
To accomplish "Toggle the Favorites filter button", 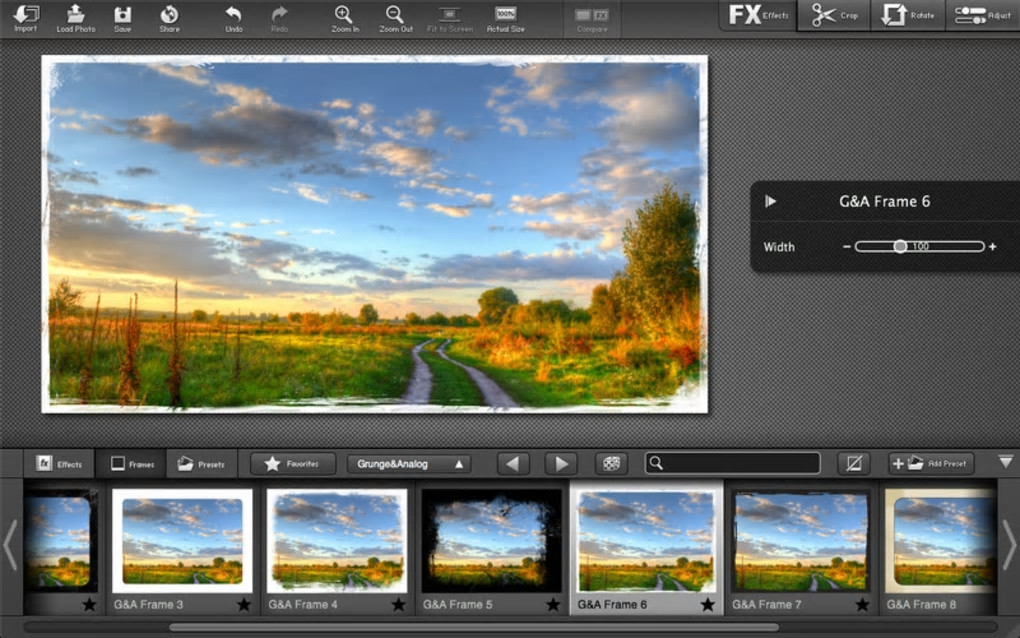I will point(293,464).
